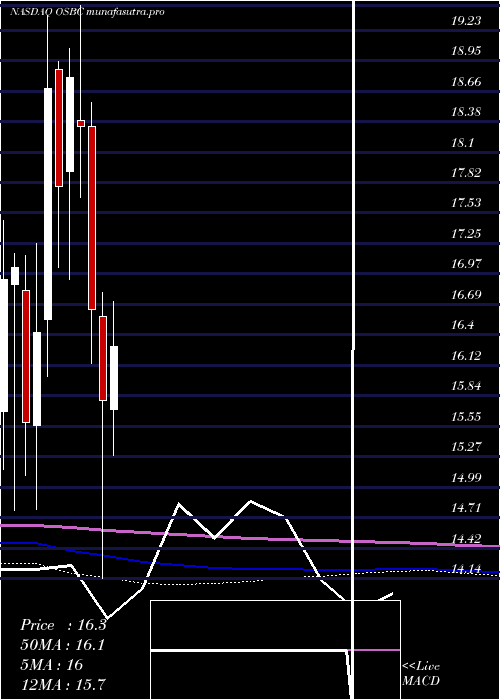Click the 50MA : 16.1 readout
The width and height of the screenshot is (500, 700).
click(62, 645)
